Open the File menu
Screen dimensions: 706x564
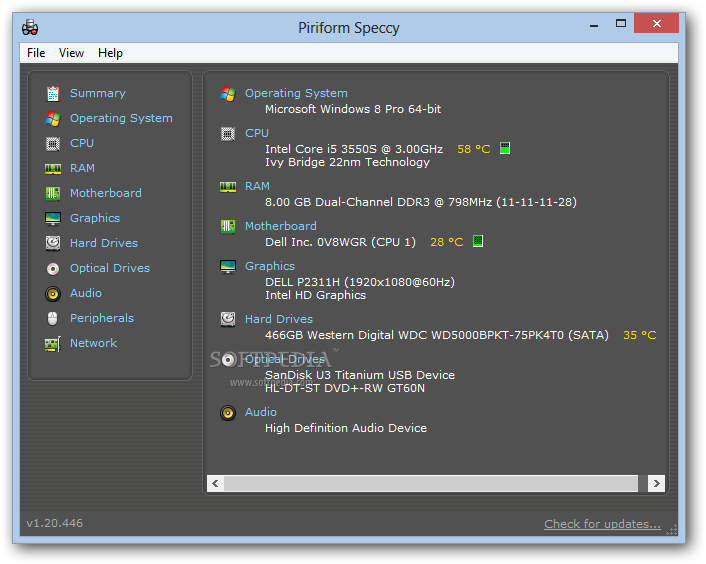pos(36,53)
